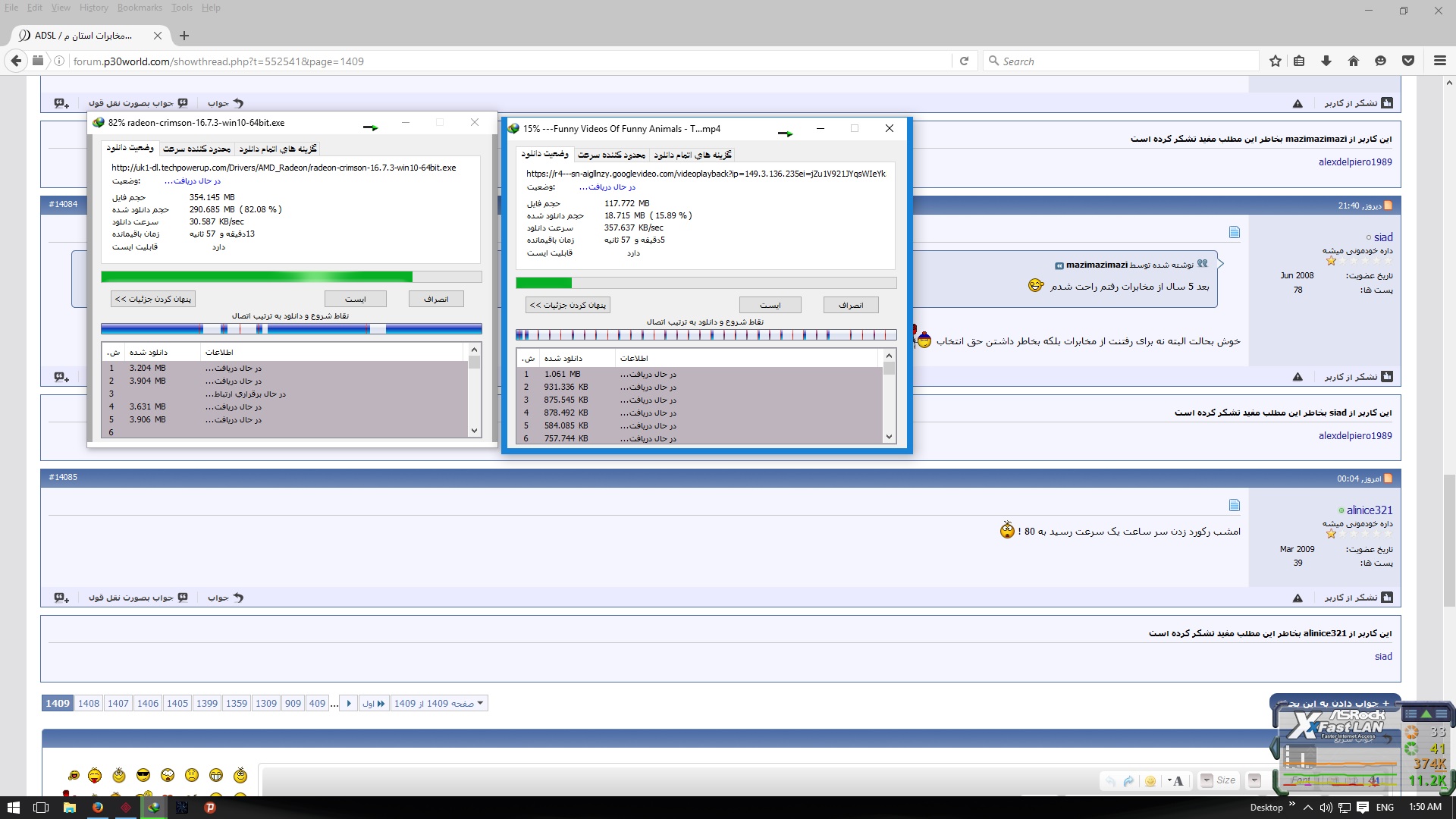Open the Tools menu
The width and height of the screenshot is (1456, 819).
pyautogui.click(x=182, y=8)
